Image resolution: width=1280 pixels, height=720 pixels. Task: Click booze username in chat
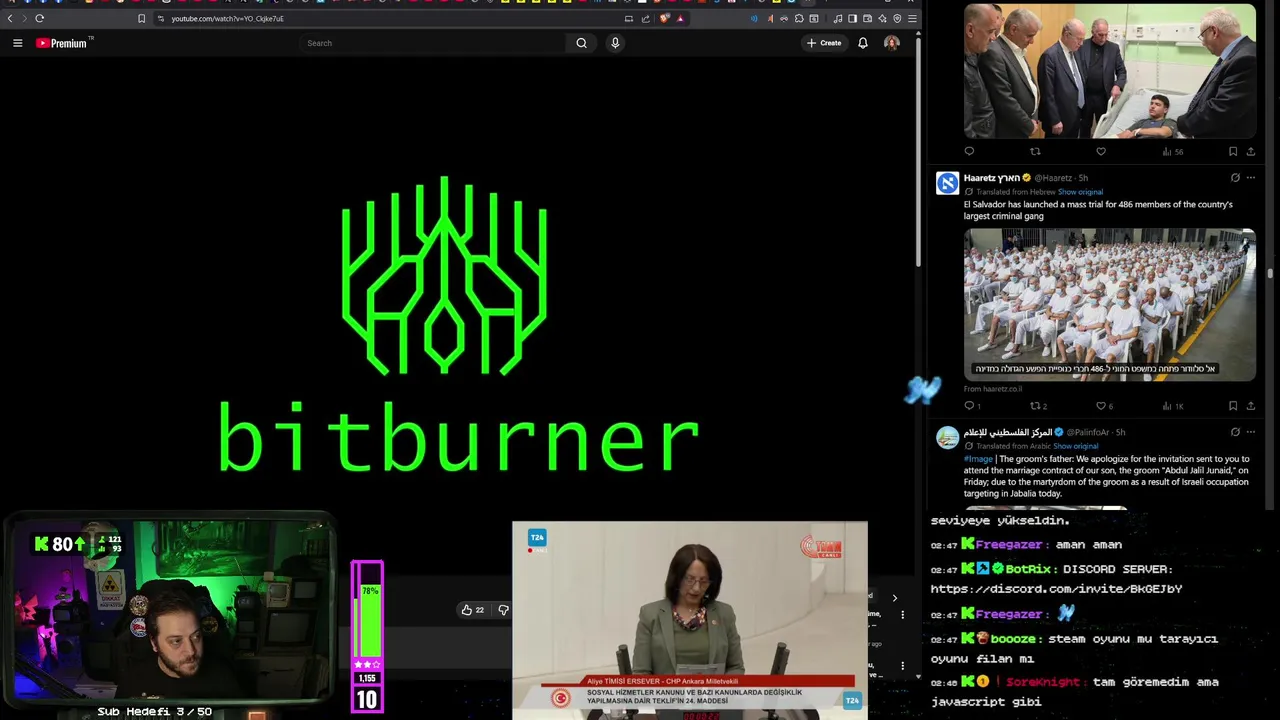1013,639
